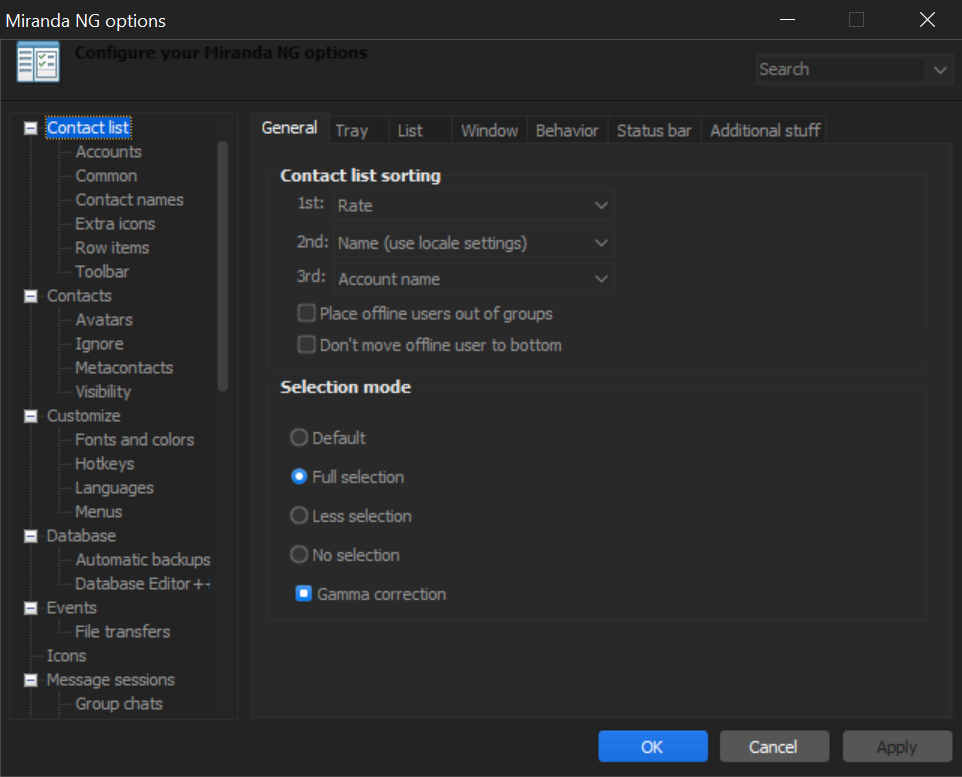Click into the Search input field
This screenshot has width=962, height=777.
click(841, 69)
